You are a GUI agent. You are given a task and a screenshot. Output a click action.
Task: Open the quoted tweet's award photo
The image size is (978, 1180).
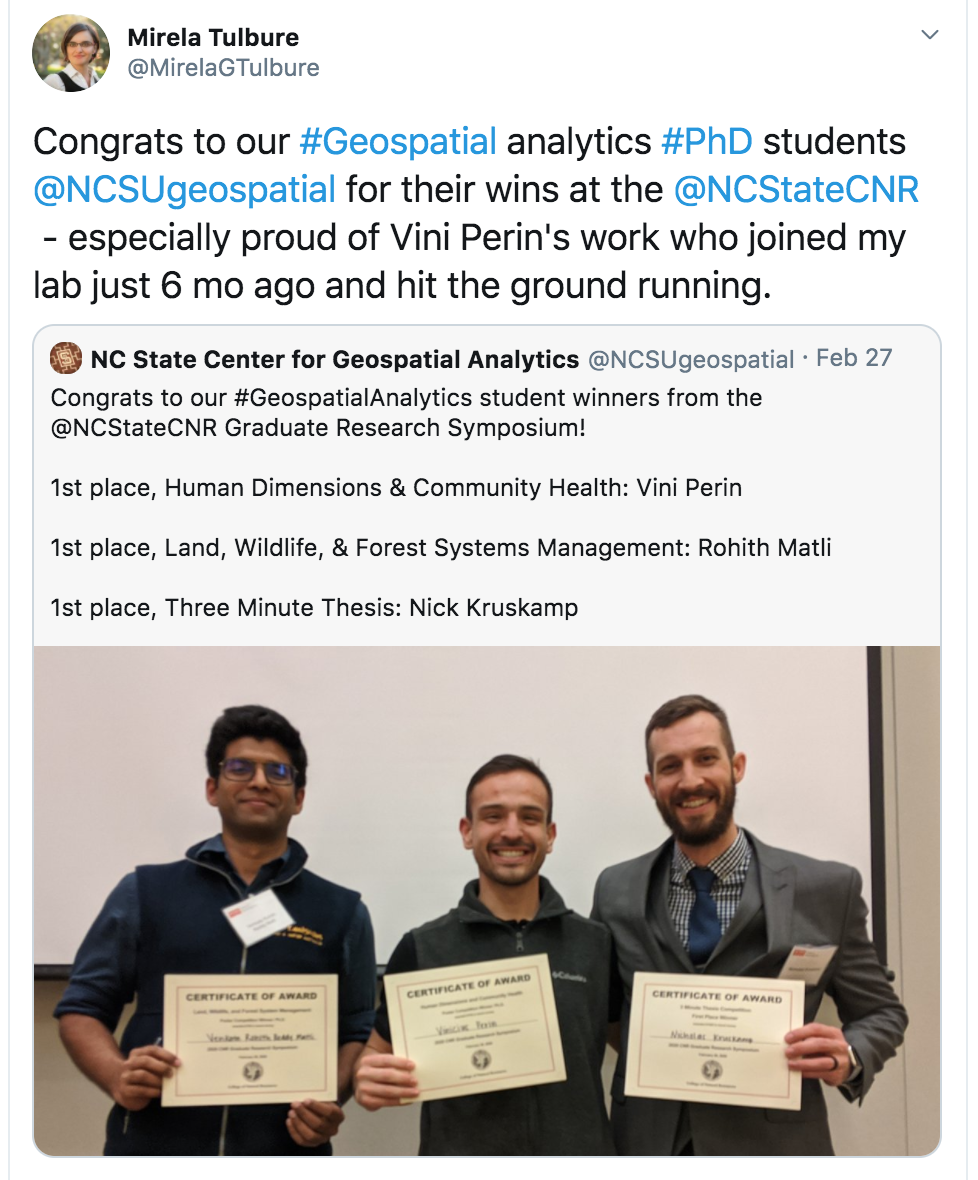[x=487, y=900]
